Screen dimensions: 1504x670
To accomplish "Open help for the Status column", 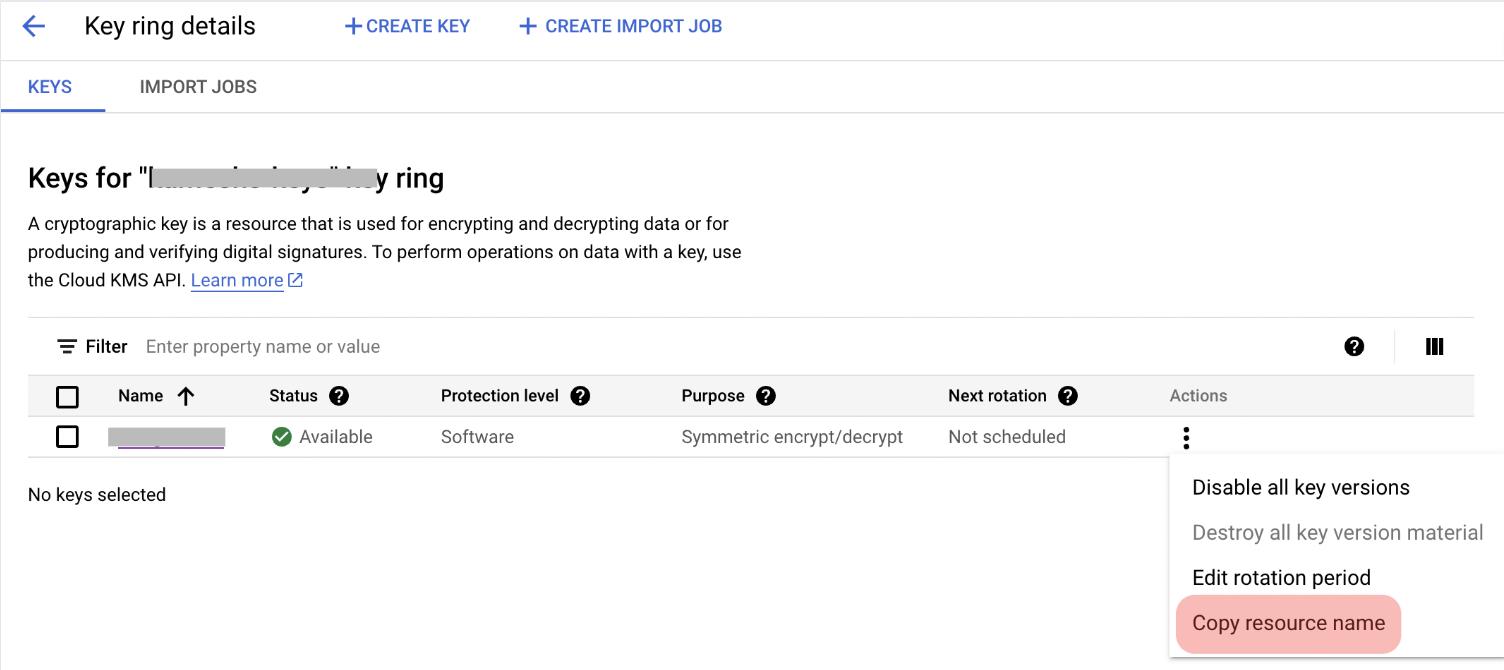I will click(x=339, y=396).
